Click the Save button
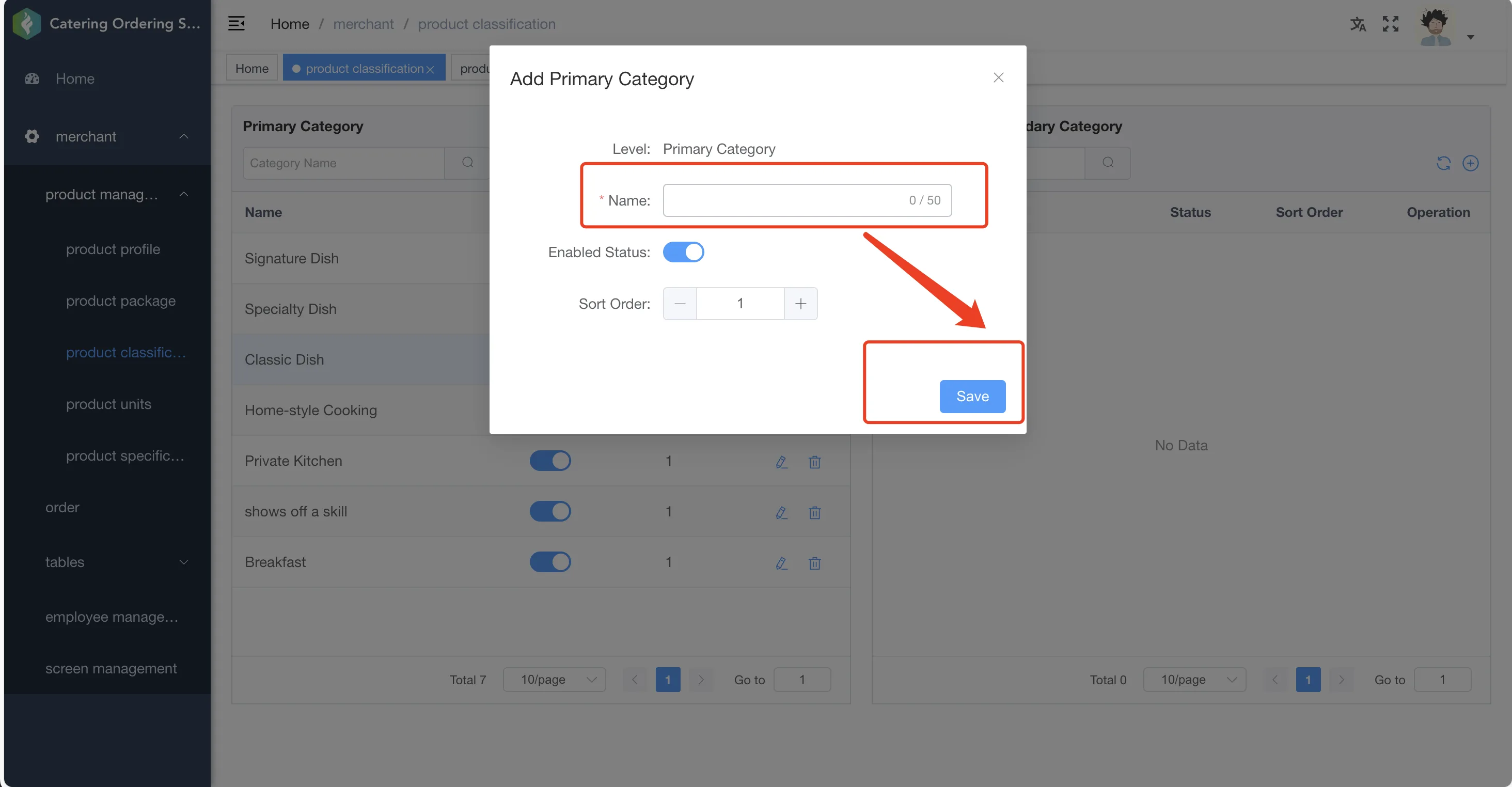1512x787 pixels. tap(972, 396)
